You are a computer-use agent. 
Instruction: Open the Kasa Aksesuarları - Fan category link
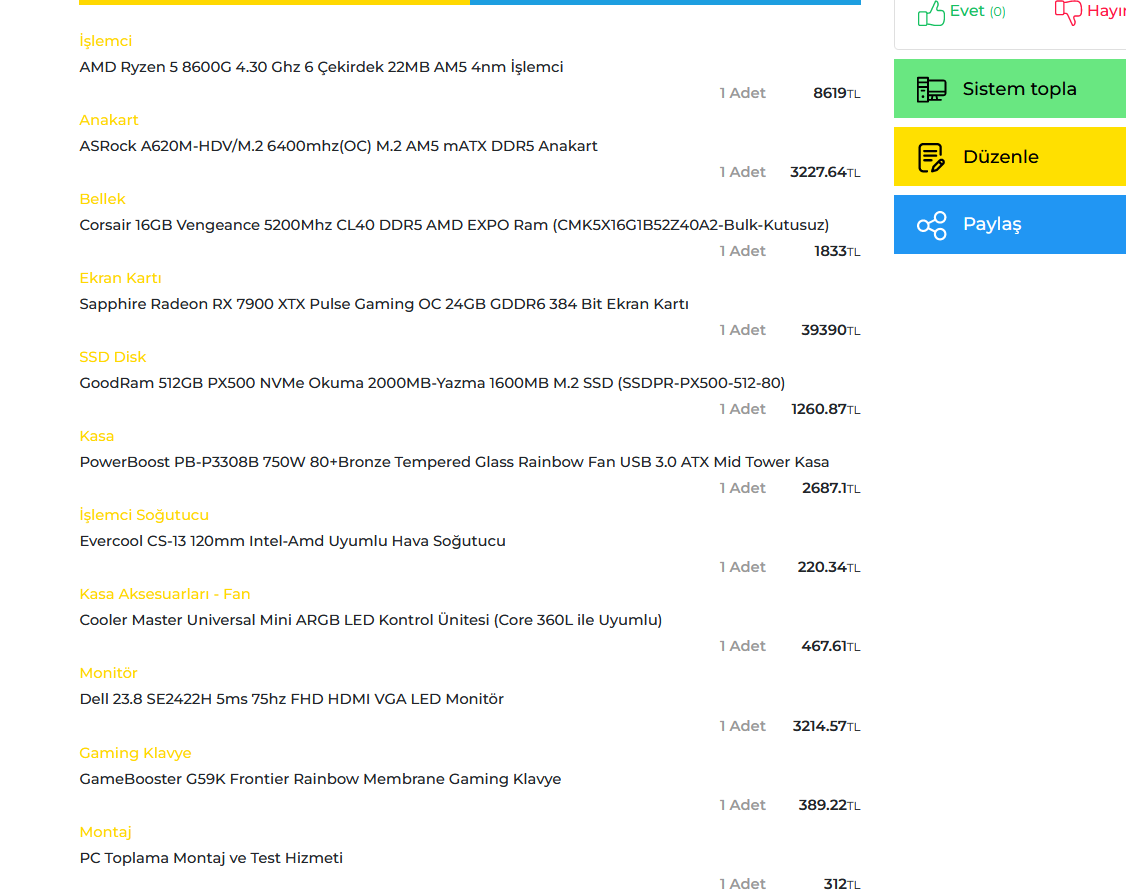coord(164,594)
